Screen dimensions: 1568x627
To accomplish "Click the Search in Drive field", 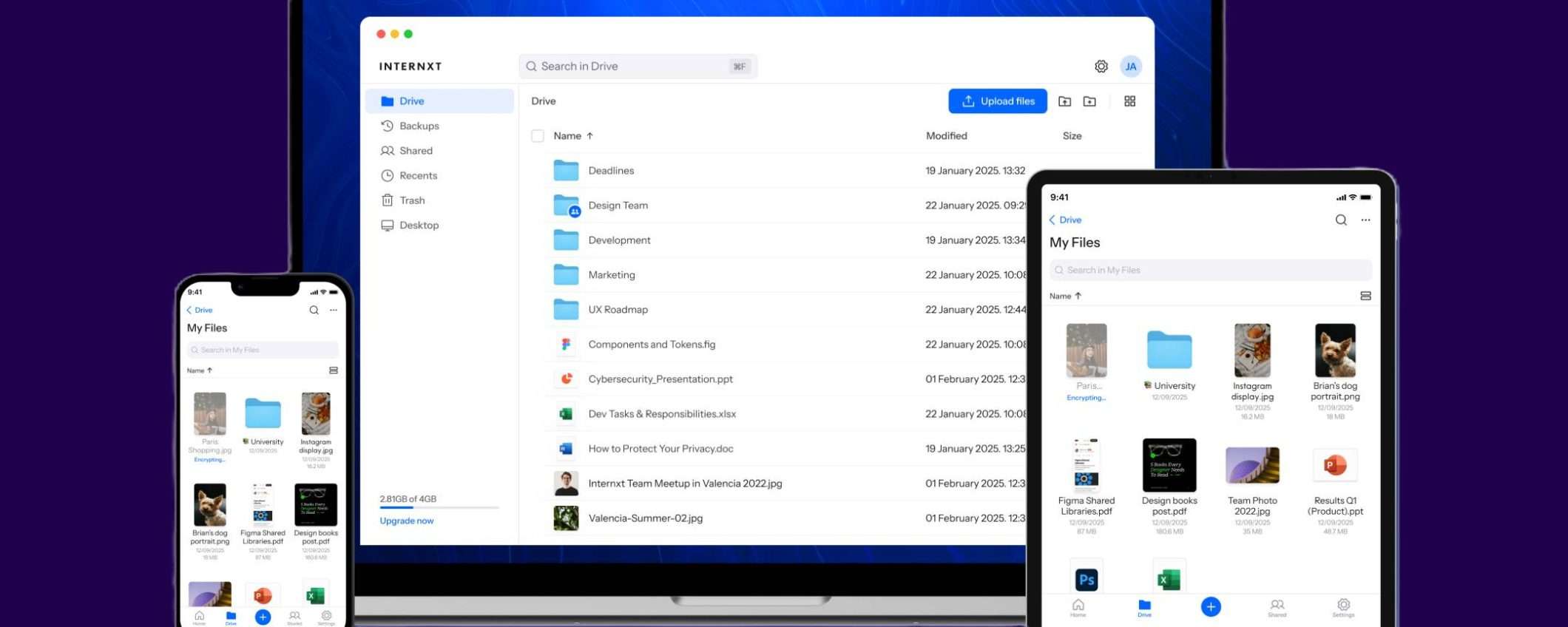I will tap(636, 67).
